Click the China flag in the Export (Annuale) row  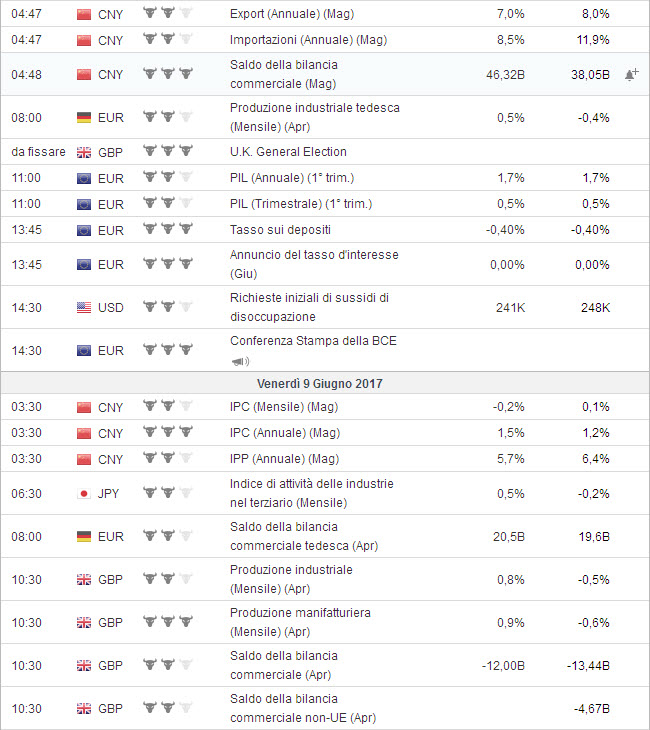point(84,15)
